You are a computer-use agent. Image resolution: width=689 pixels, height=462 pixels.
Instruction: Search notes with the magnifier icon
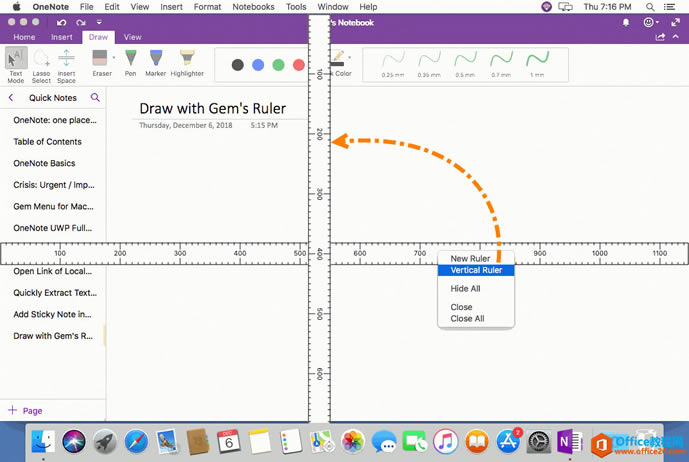click(95, 98)
